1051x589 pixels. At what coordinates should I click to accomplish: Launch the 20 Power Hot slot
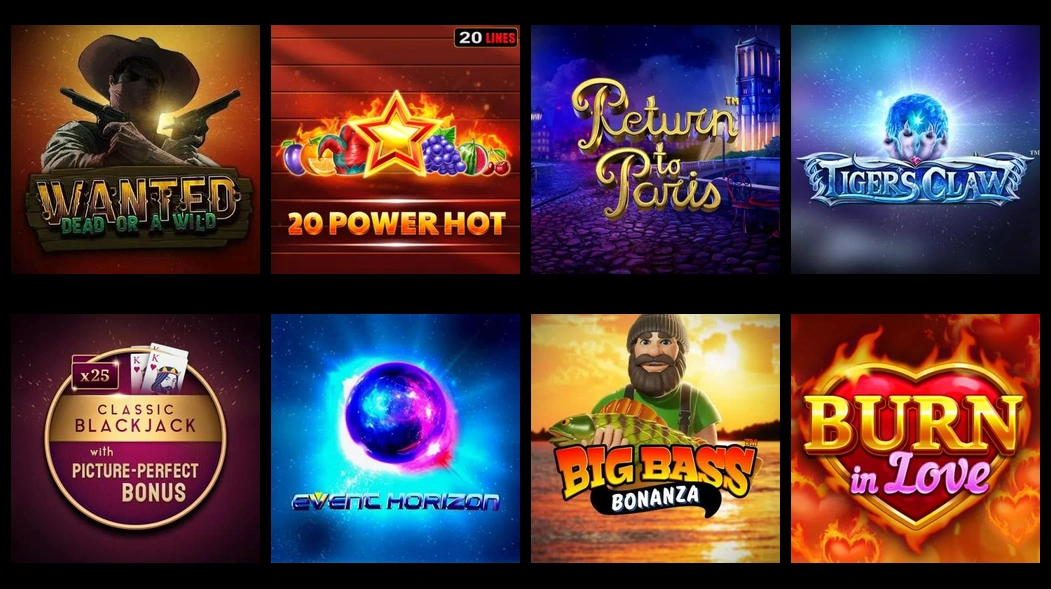(x=395, y=149)
